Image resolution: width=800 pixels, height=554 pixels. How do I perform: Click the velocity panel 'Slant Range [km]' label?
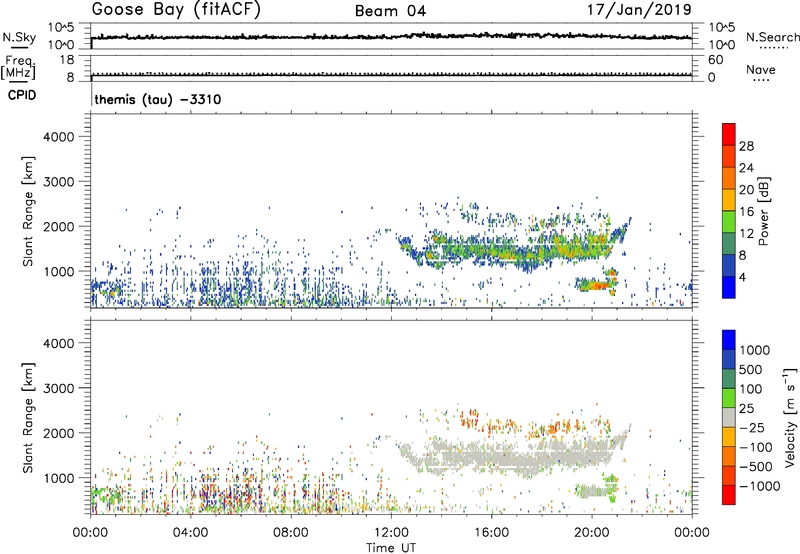(28, 418)
